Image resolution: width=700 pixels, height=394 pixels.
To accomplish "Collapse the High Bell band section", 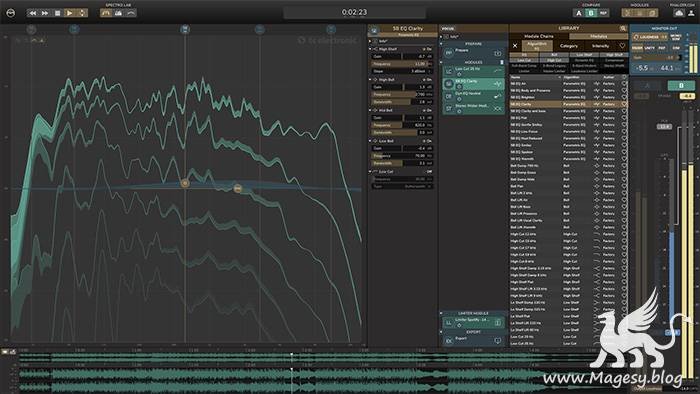I will (370, 79).
